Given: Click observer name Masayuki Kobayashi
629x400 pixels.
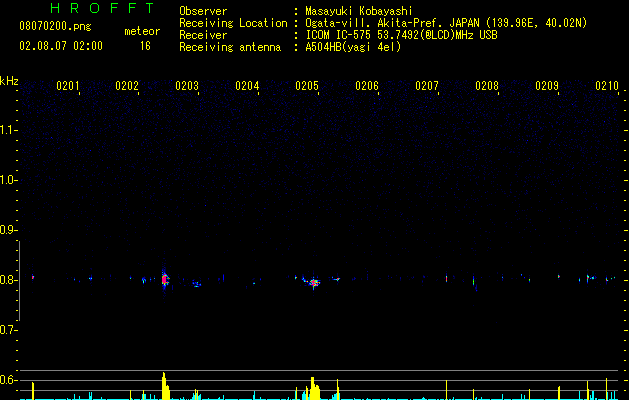Looking at the screenshot, I should coord(359,11).
